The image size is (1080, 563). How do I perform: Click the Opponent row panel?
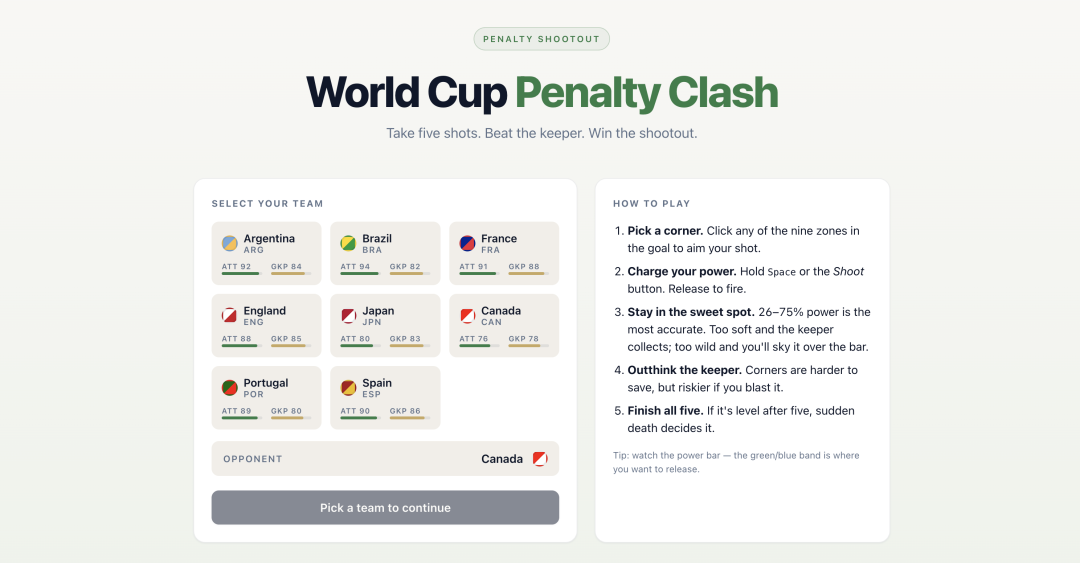click(x=385, y=459)
